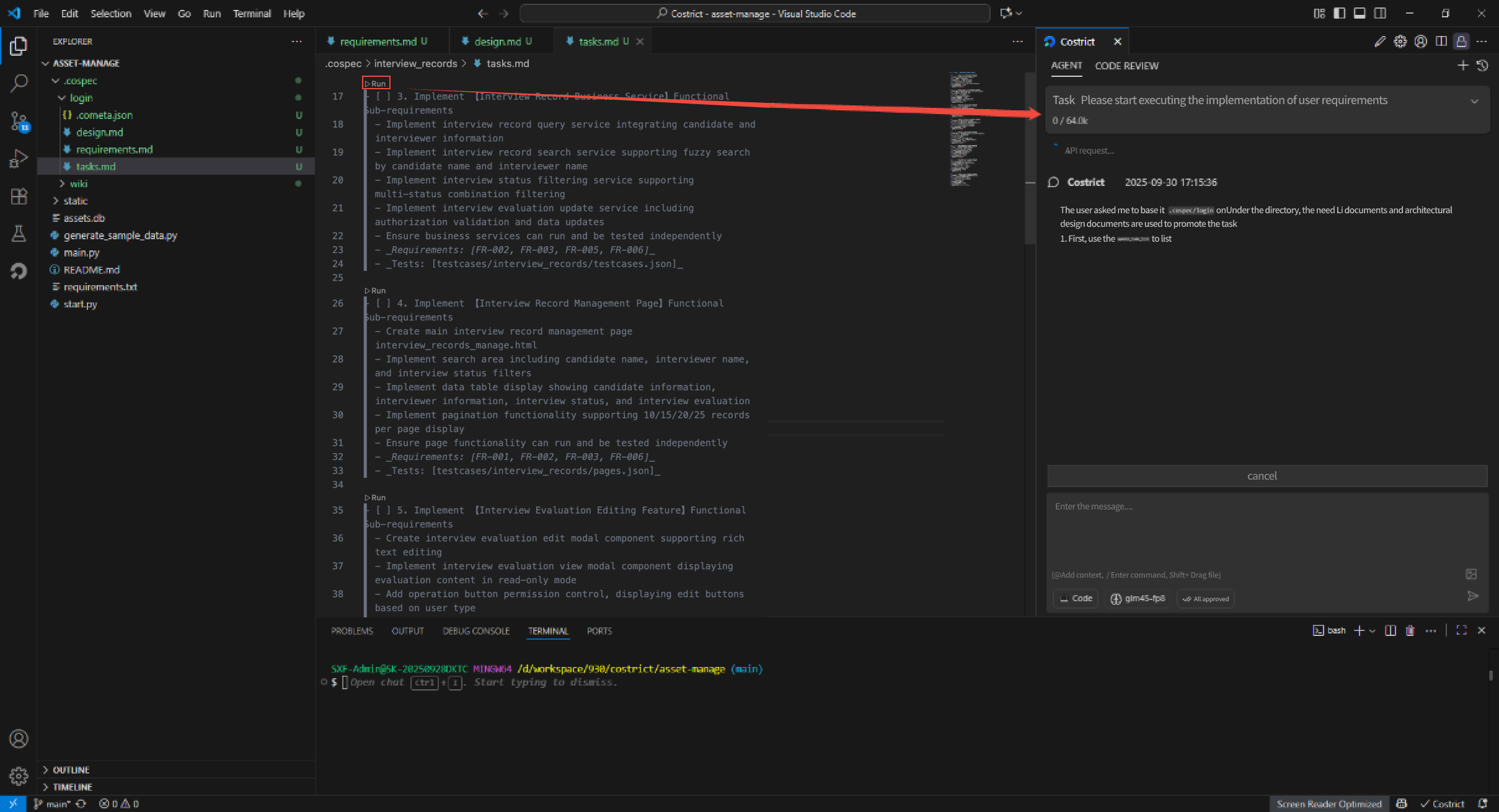Open Source Control view with badge
This screenshot has width=1499, height=812.
(19, 121)
